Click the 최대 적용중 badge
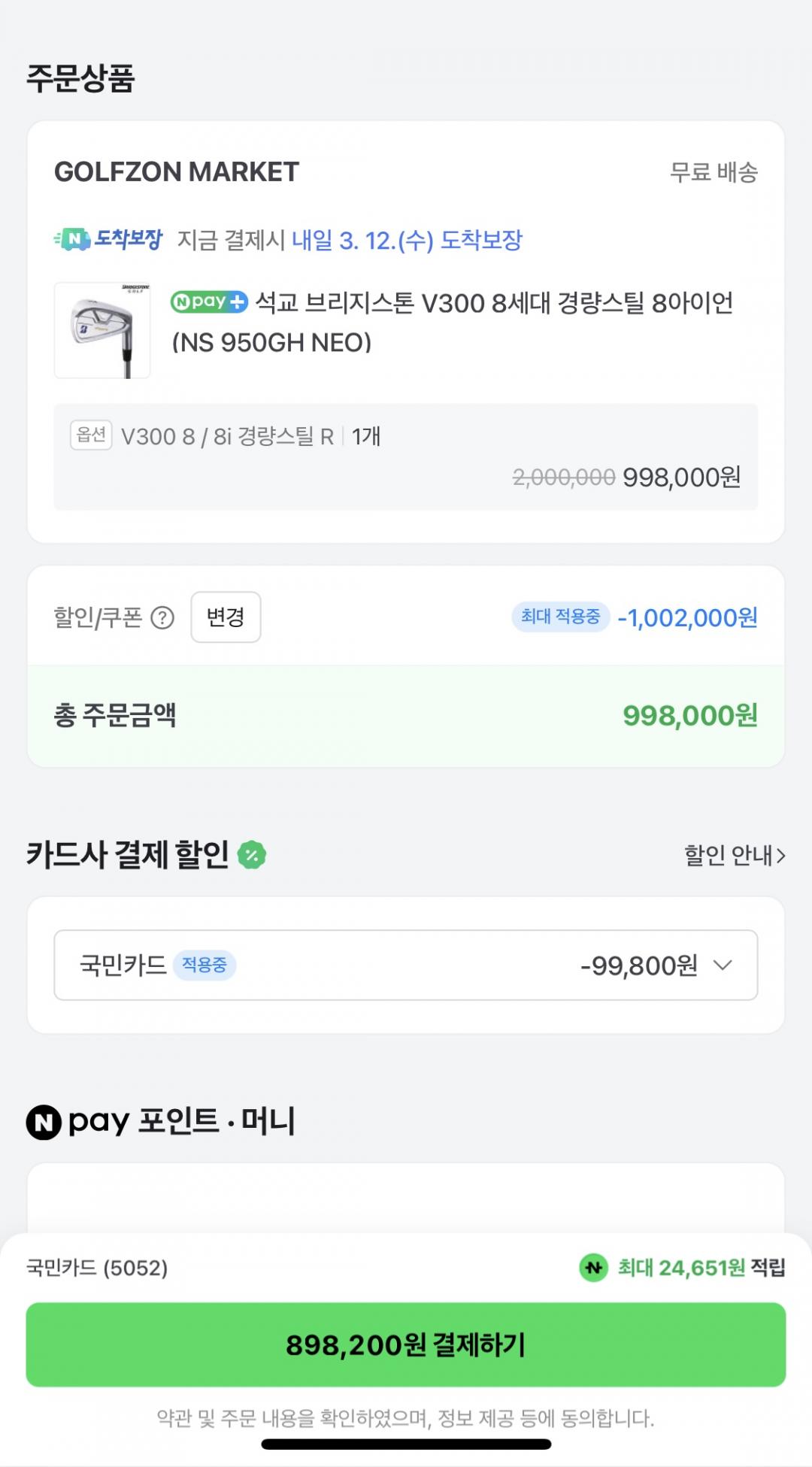Screen dimensions: 812x1467 click(x=560, y=617)
